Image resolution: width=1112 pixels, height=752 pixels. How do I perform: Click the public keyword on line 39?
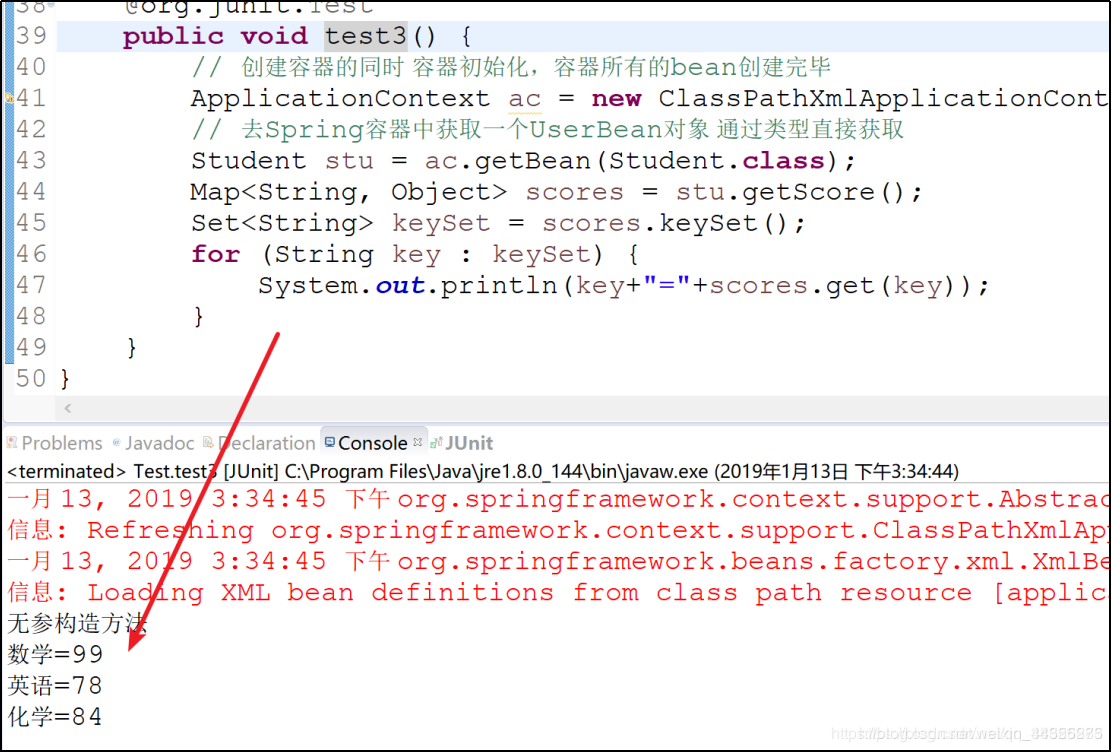[x=173, y=35]
